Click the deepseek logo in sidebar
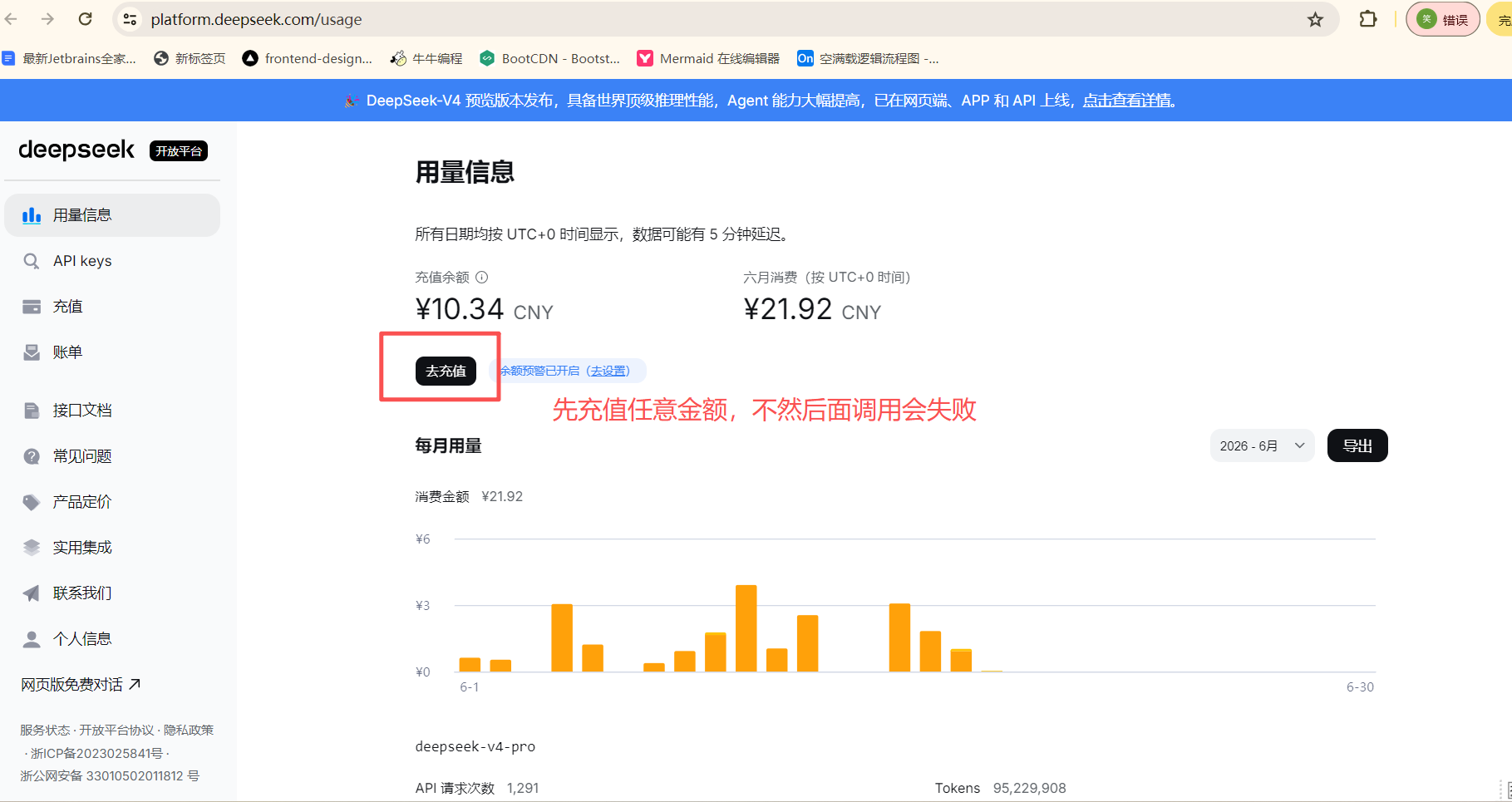1512x802 pixels. pyautogui.click(x=76, y=150)
